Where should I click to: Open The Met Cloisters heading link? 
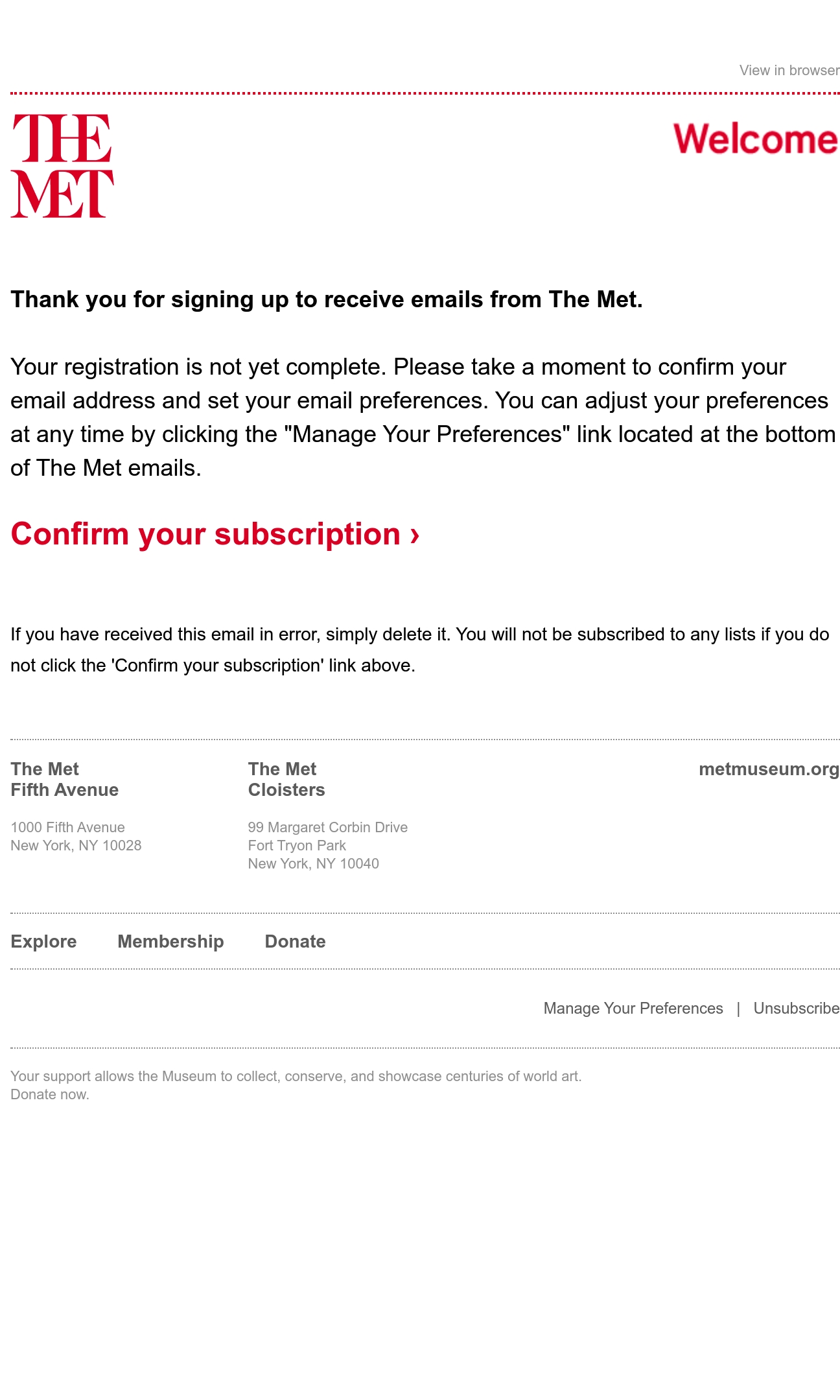pos(286,779)
